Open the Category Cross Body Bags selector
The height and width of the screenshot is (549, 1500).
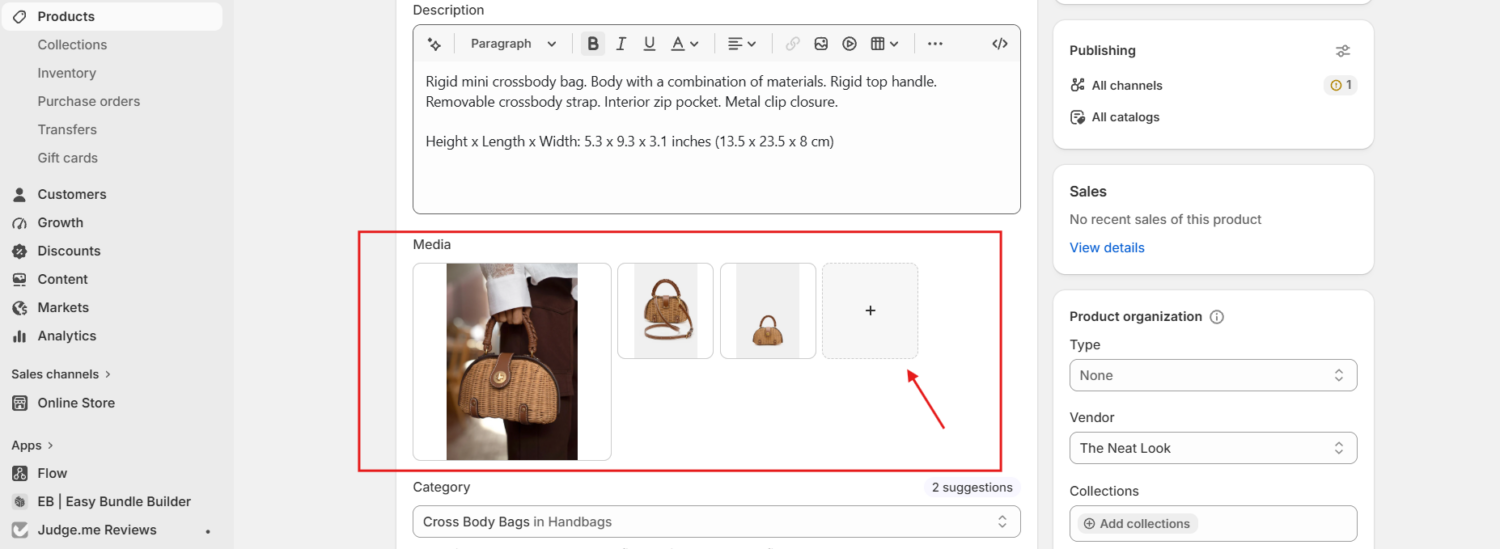tap(716, 522)
